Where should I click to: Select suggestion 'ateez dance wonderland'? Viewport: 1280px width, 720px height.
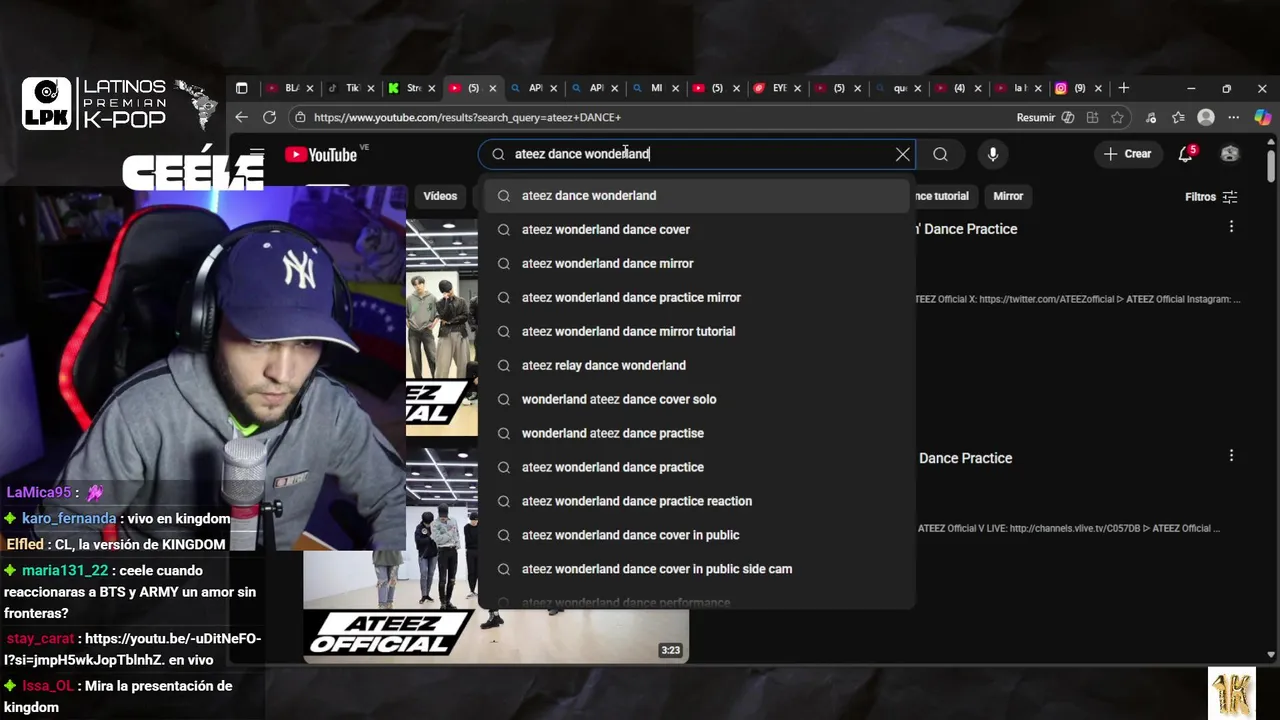point(696,196)
